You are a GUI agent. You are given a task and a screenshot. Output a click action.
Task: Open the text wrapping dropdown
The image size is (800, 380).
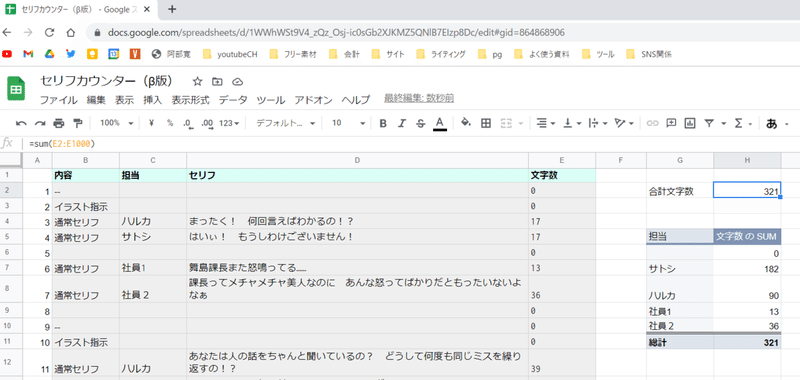598,123
